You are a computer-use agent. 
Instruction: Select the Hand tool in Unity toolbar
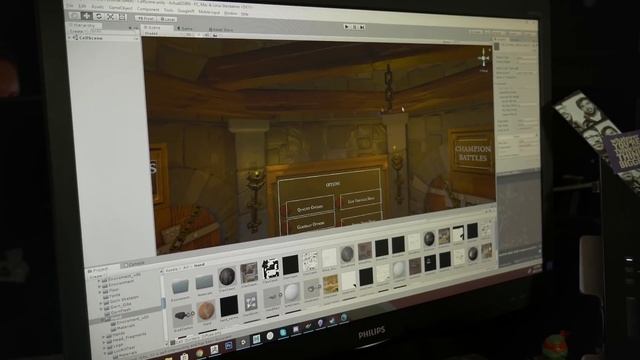tap(74, 16)
